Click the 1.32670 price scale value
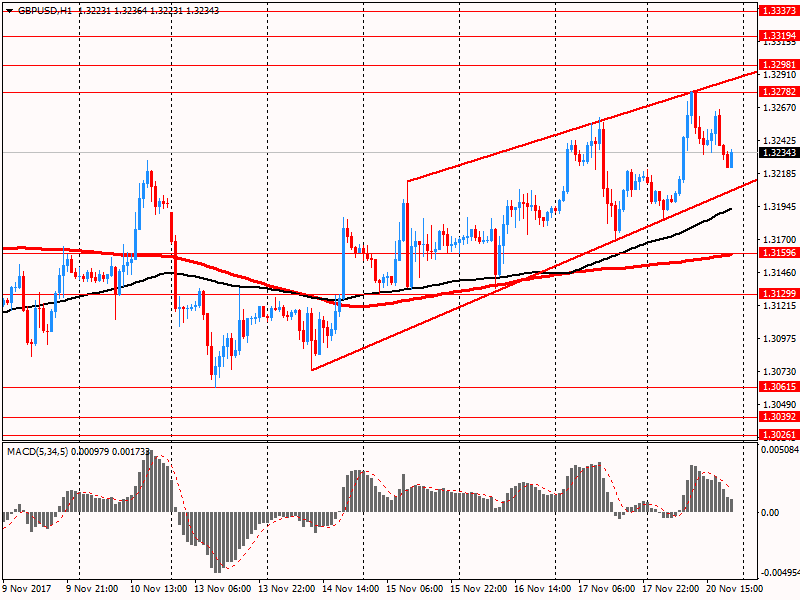Image resolution: width=800 pixels, height=600 pixels. [x=780, y=108]
